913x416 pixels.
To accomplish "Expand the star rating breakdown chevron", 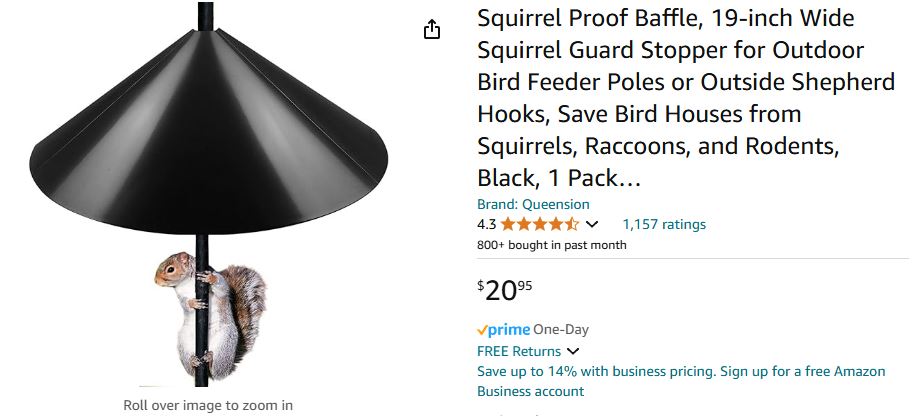I will click(592, 224).
